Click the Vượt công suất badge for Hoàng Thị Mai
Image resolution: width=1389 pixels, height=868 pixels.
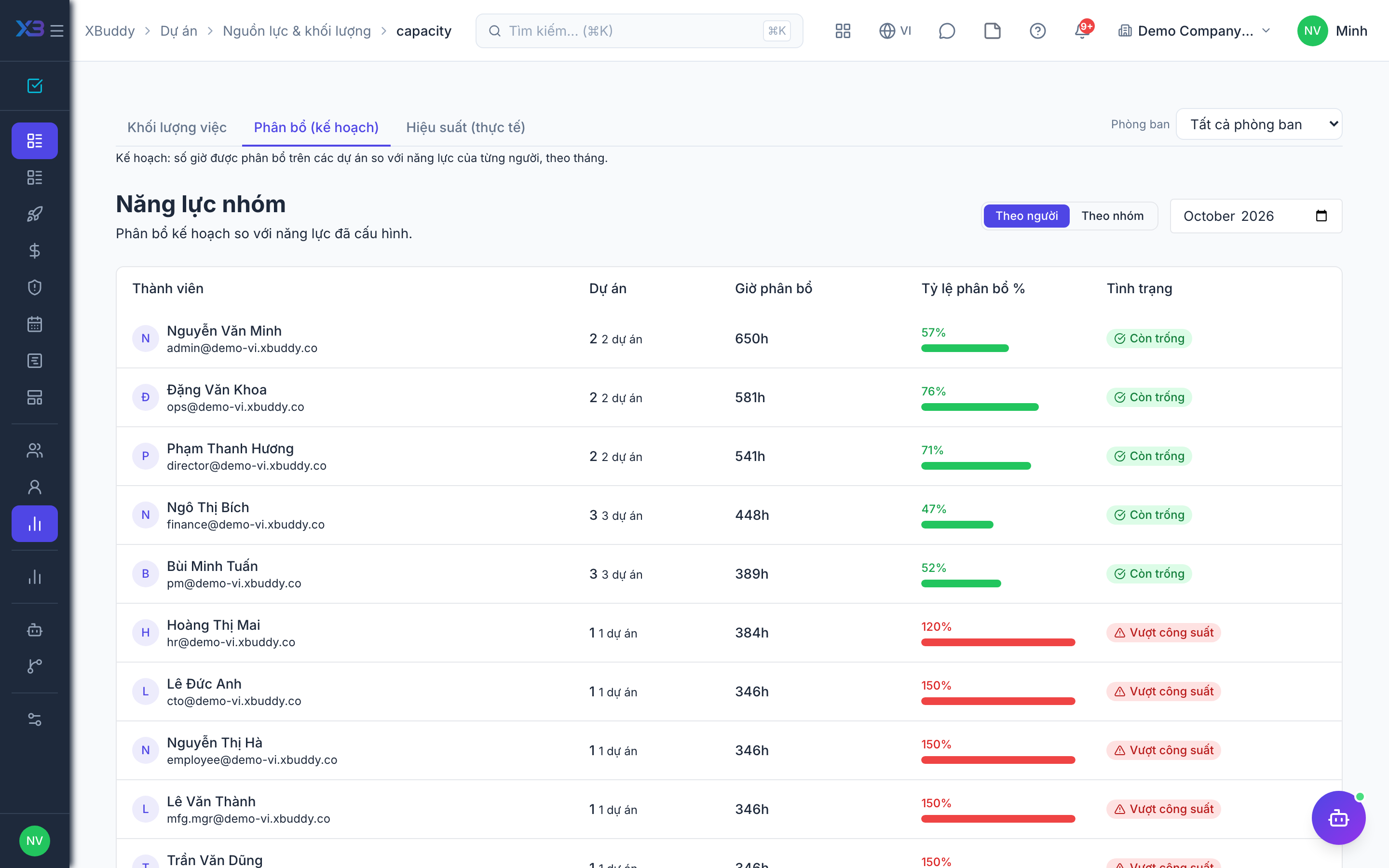[1163, 633]
